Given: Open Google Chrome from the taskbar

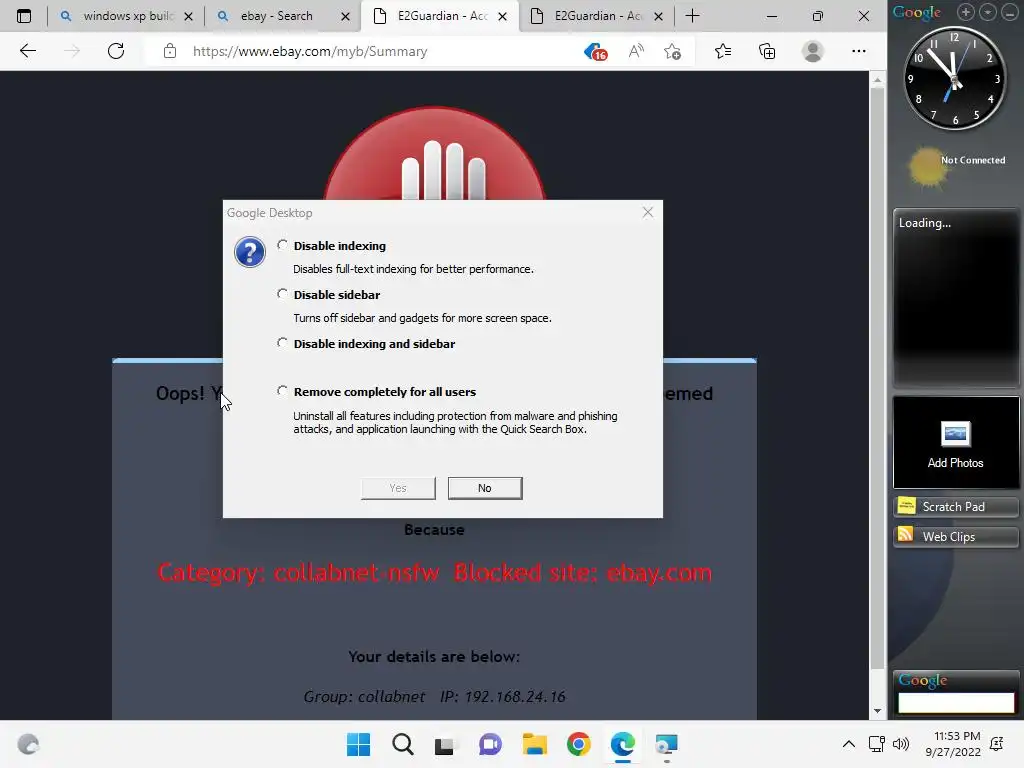Looking at the screenshot, I should pos(579,744).
